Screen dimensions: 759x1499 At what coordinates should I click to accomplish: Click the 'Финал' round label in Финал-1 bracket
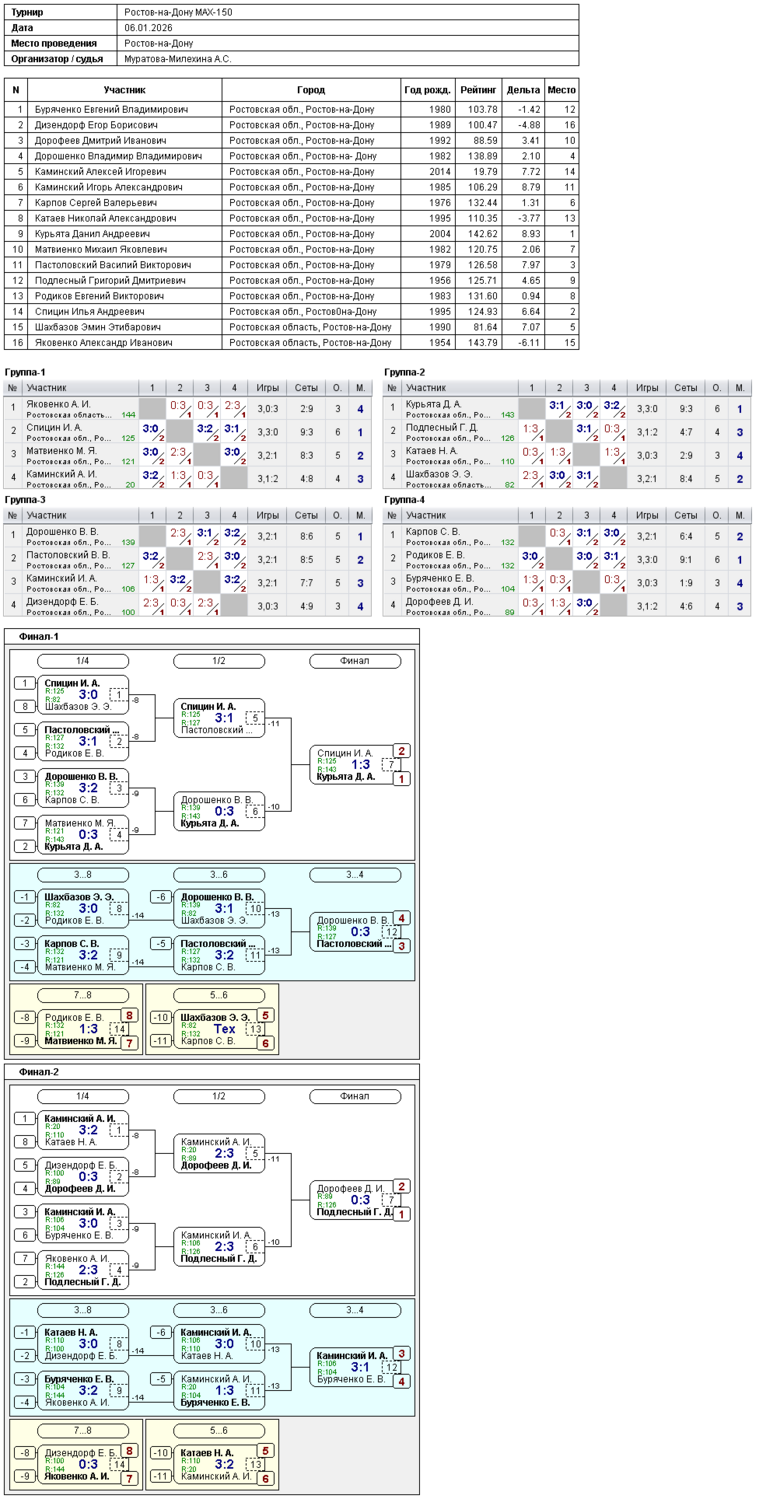(x=355, y=661)
